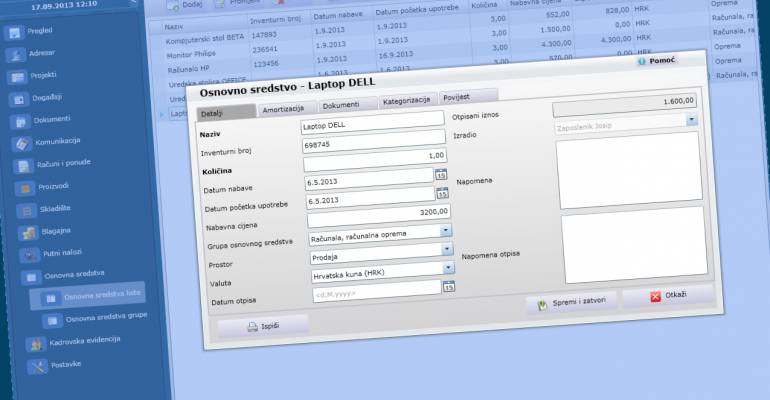The width and height of the screenshot is (770, 400).
Task: Click Datum nabave field 6.5.2013
Action: click(369, 179)
